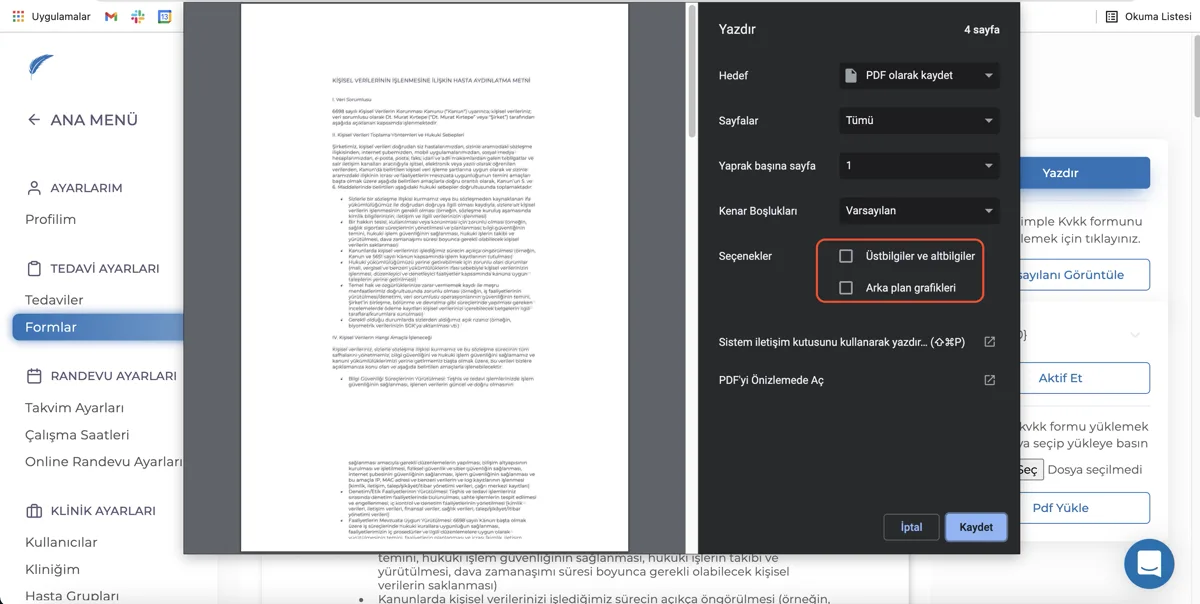Open Okuma Listesi reading list

coord(1148,17)
